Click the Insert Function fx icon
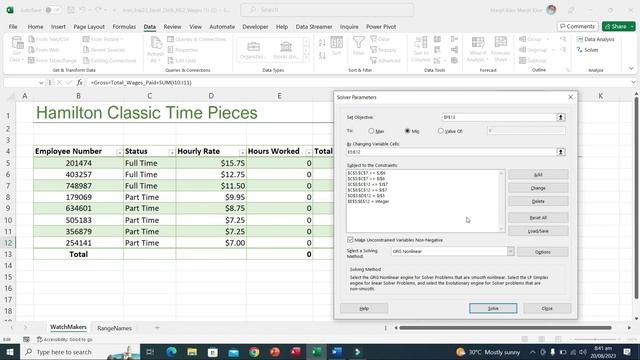The height and width of the screenshot is (360, 640). [80, 82]
